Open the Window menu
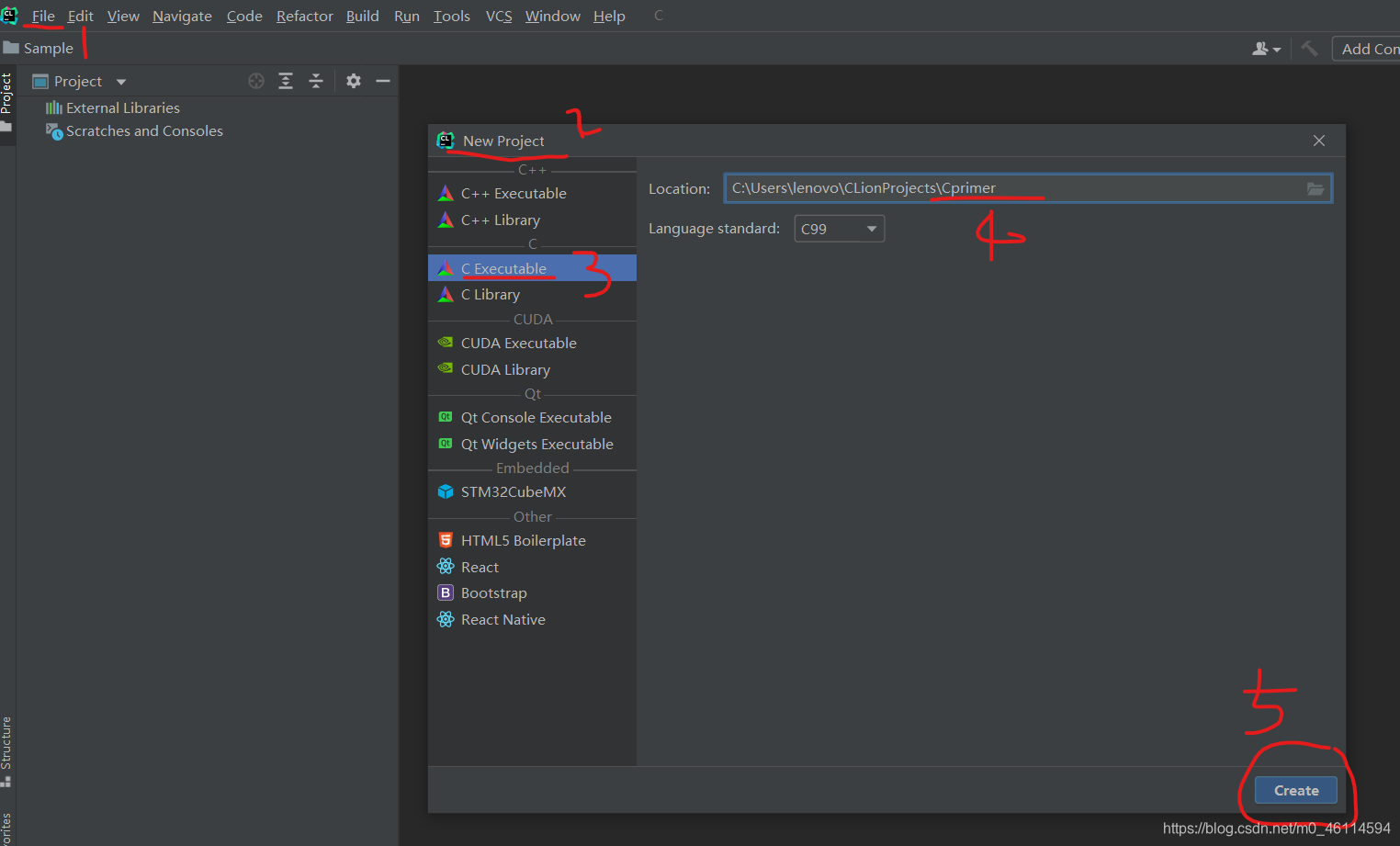 [x=553, y=17]
